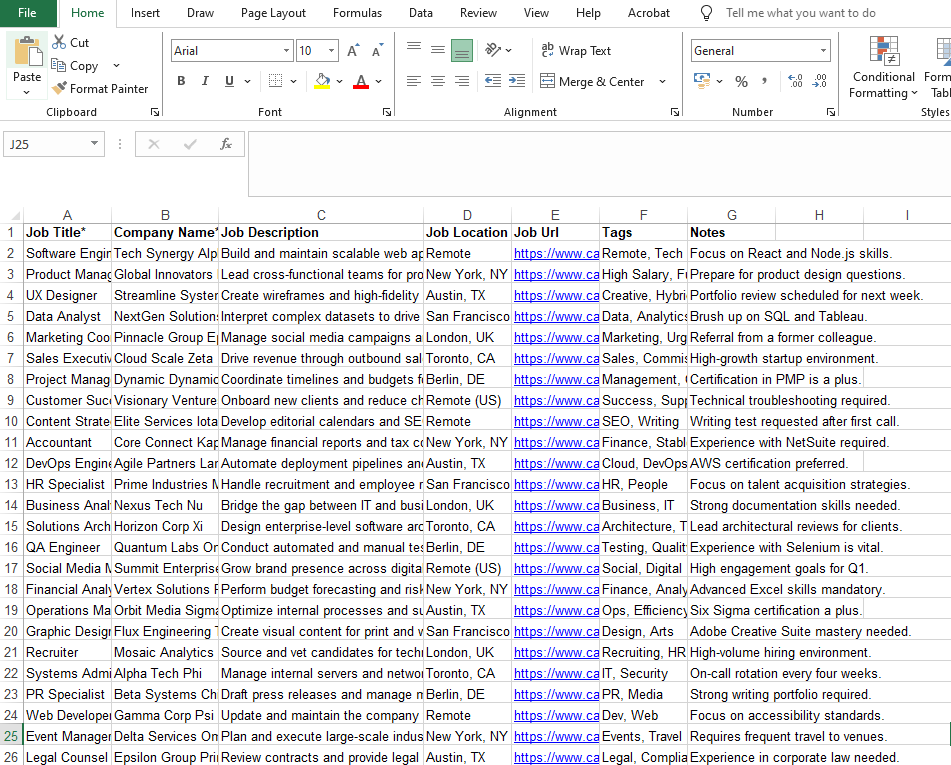Screen dimensions: 951x765
Task: Toggle center alignment
Action: [437, 80]
